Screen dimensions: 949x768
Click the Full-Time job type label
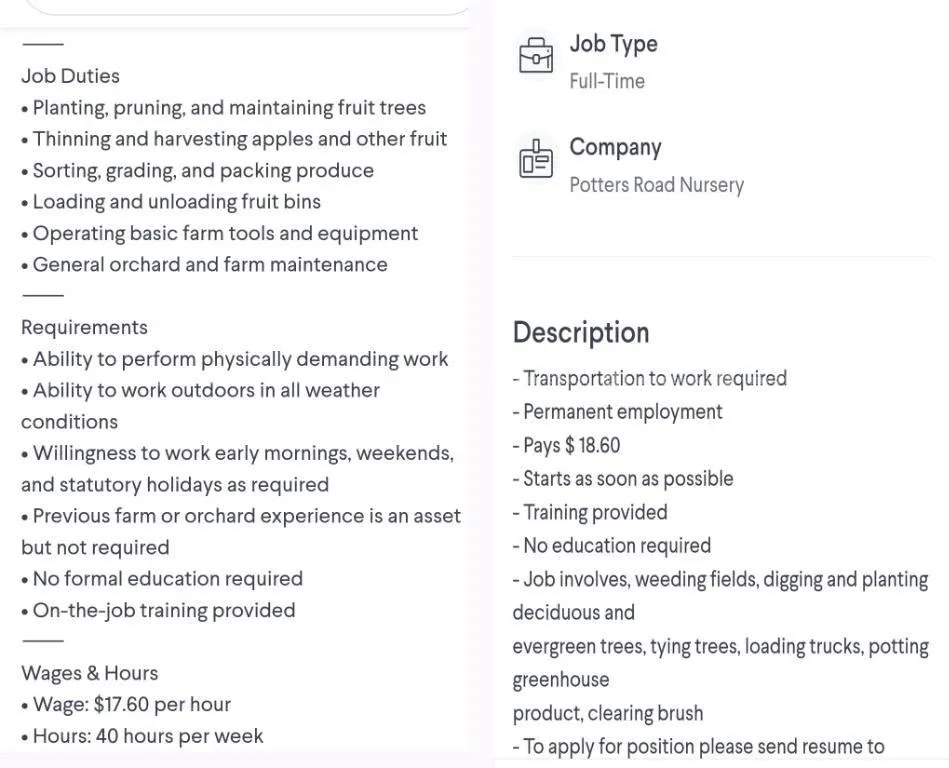[x=607, y=81]
